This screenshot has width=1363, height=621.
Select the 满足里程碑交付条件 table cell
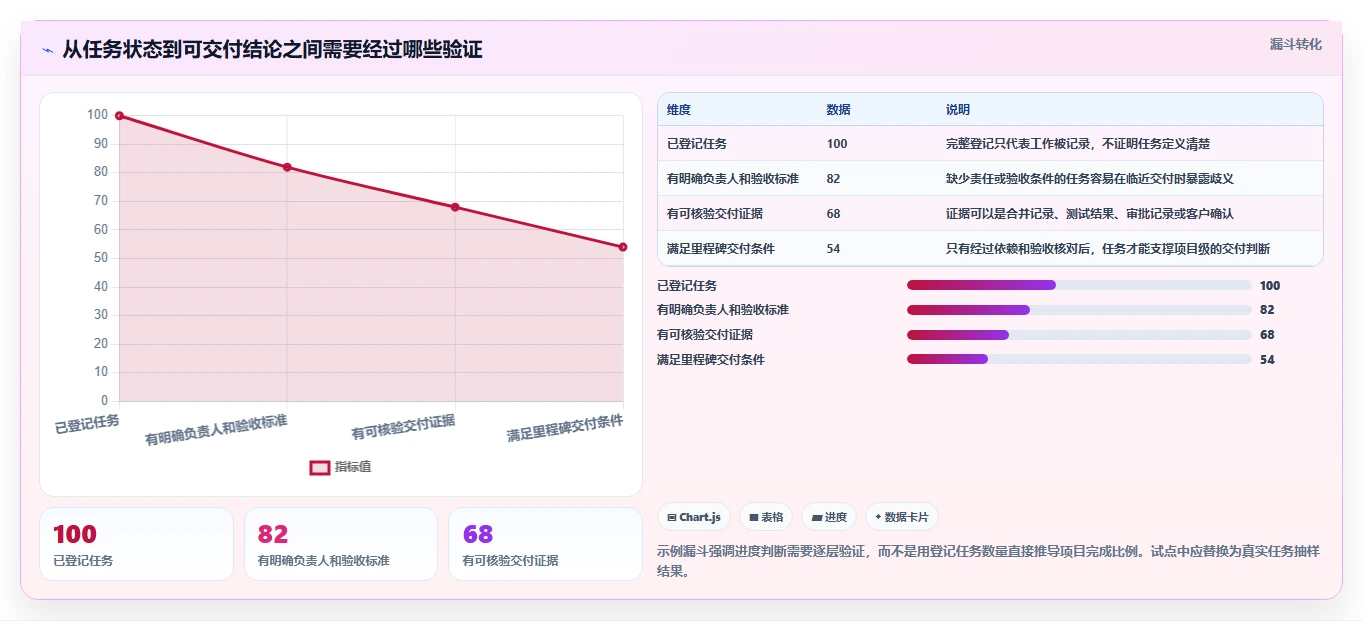(x=721, y=249)
